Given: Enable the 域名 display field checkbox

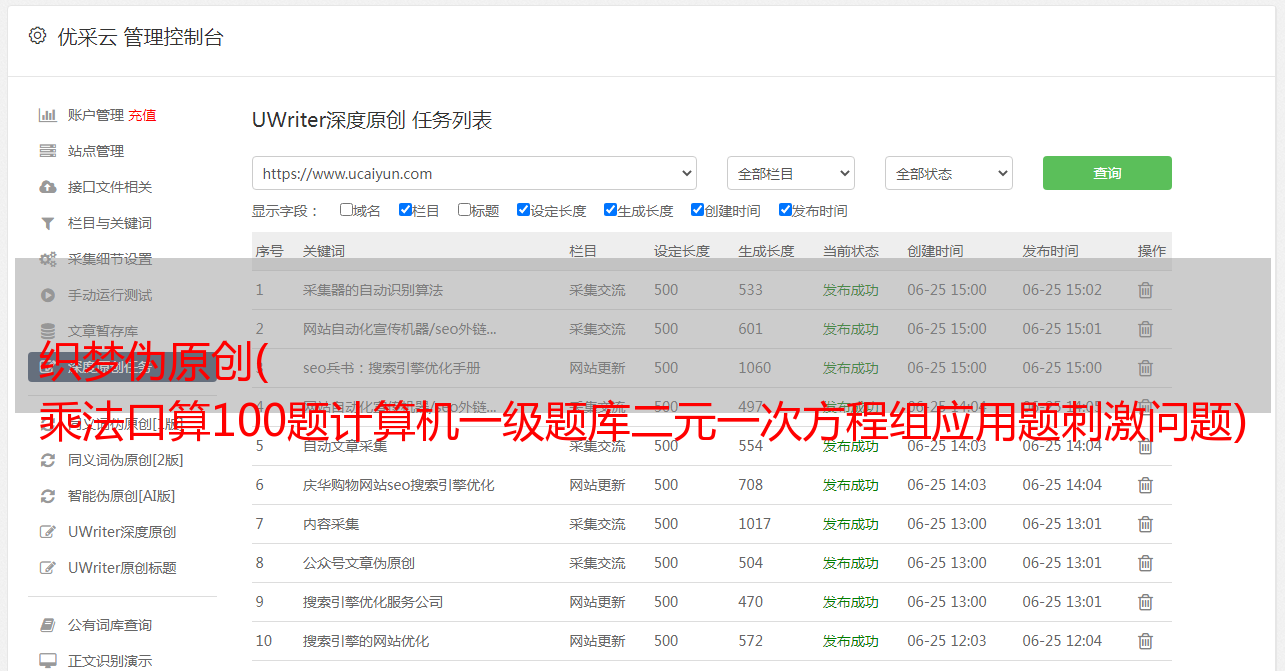Looking at the screenshot, I should tap(346, 210).
